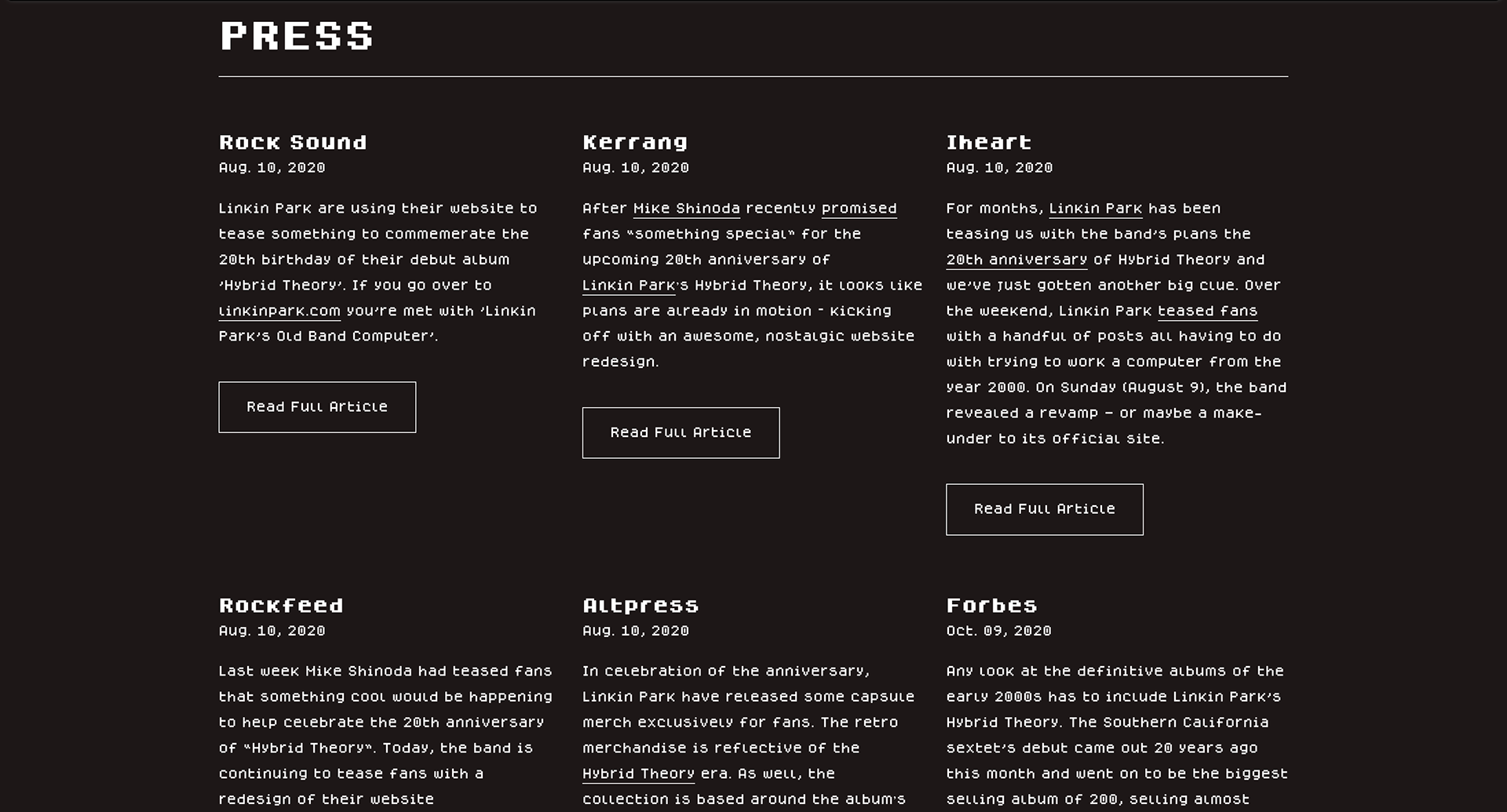Click the PRESS section title
Image resolution: width=1507 pixels, height=812 pixels.
(x=297, y=36)
